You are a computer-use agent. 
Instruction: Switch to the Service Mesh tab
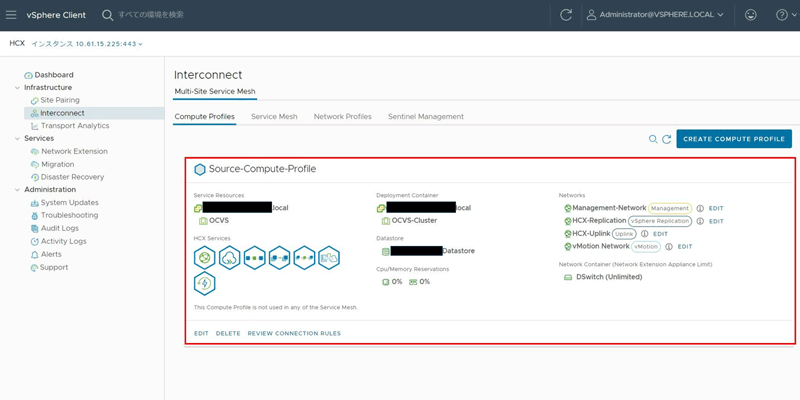pos(274,116)
